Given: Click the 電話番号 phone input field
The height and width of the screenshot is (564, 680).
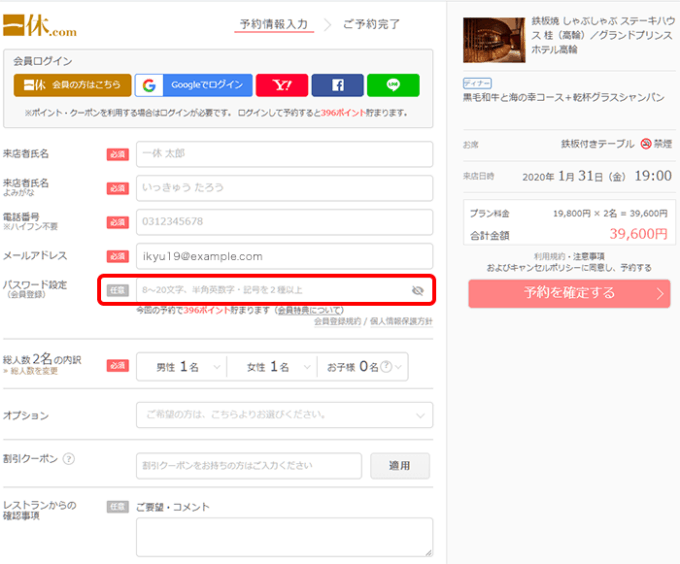Looking at the screenshot, I should [284, 222].
